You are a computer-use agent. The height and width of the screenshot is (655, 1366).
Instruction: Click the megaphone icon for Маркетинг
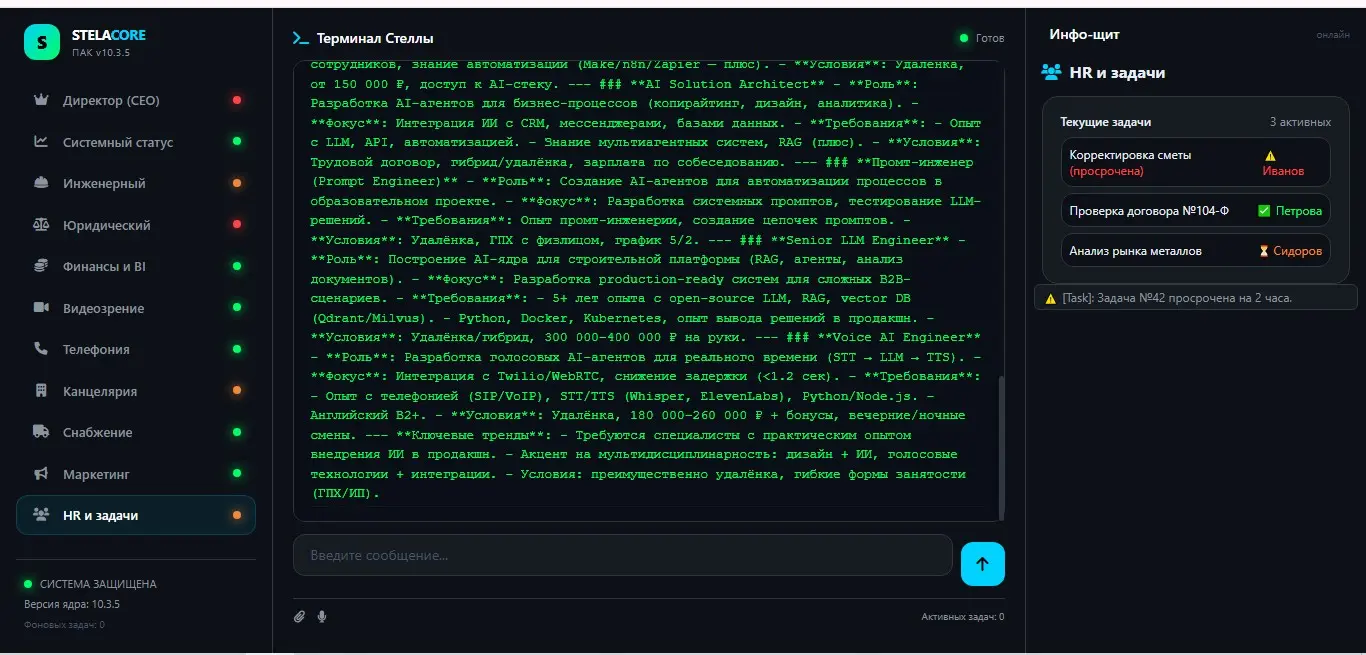click(x=41, y=474)
